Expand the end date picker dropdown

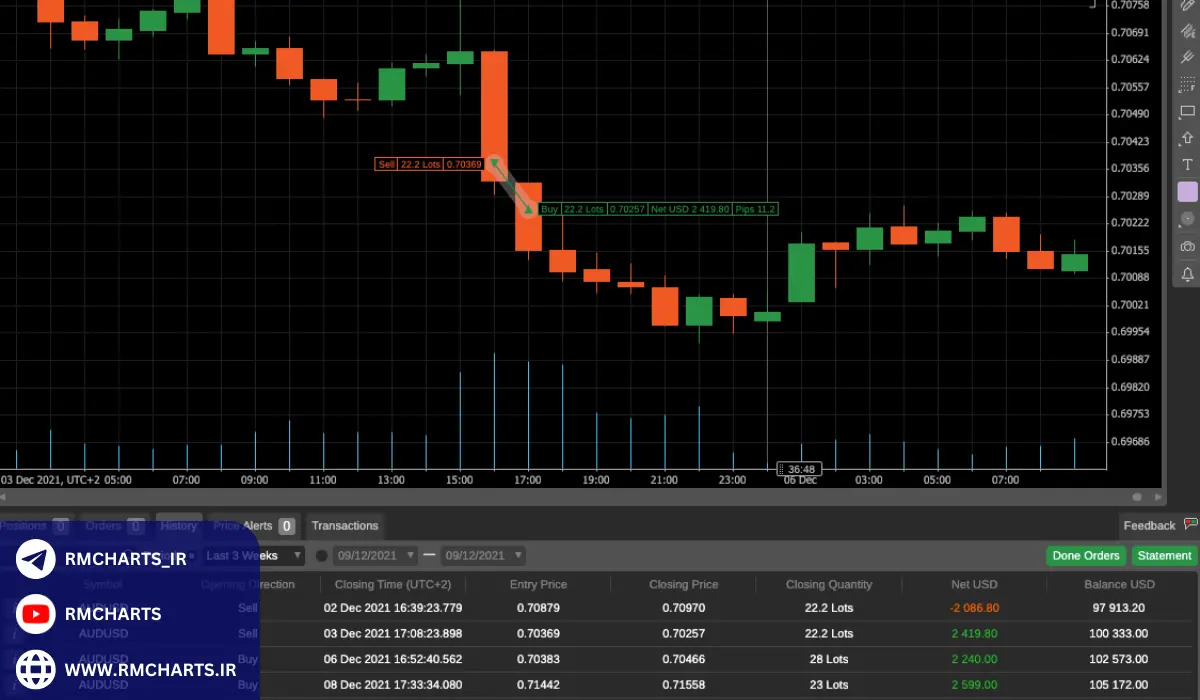click(x=517, y=556)
